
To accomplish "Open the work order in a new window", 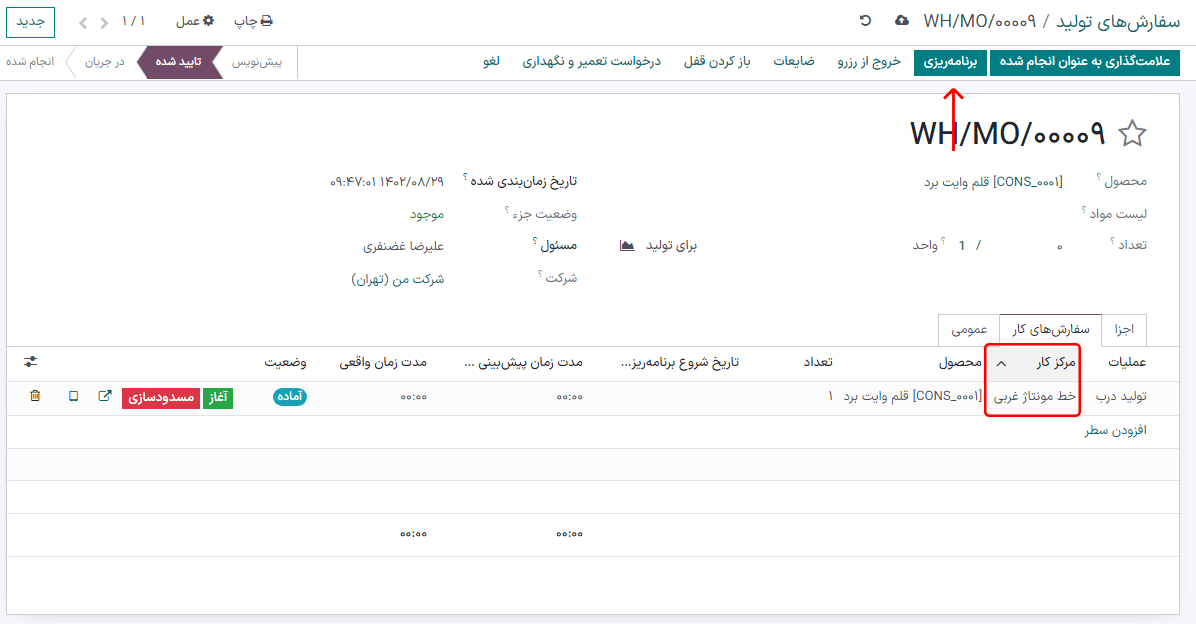I will (x=103, y=396).
